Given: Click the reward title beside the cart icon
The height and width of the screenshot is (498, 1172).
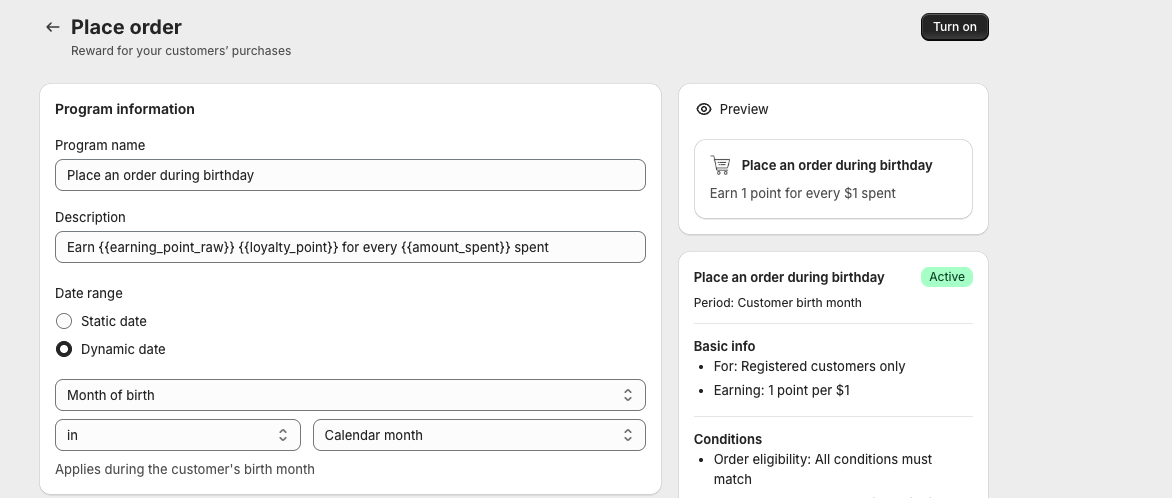Looking at the screenshot, I should click(x=837, y=165).
